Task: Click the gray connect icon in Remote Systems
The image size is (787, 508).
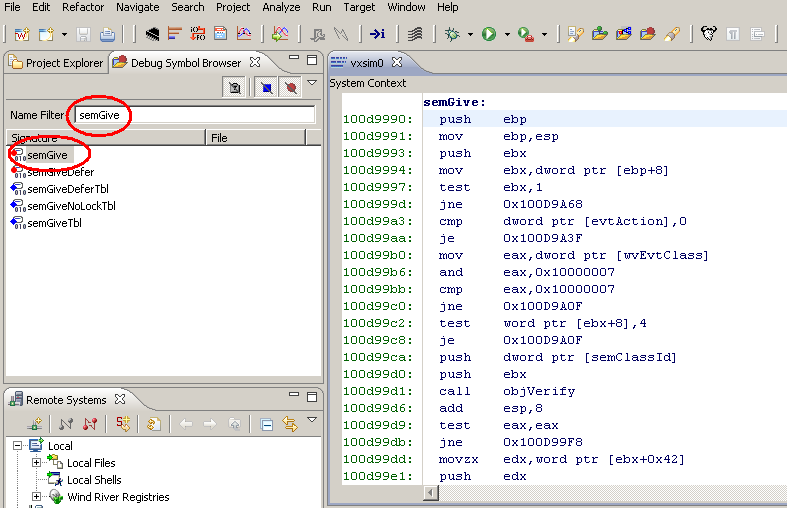Action: [x=65, y=424]
